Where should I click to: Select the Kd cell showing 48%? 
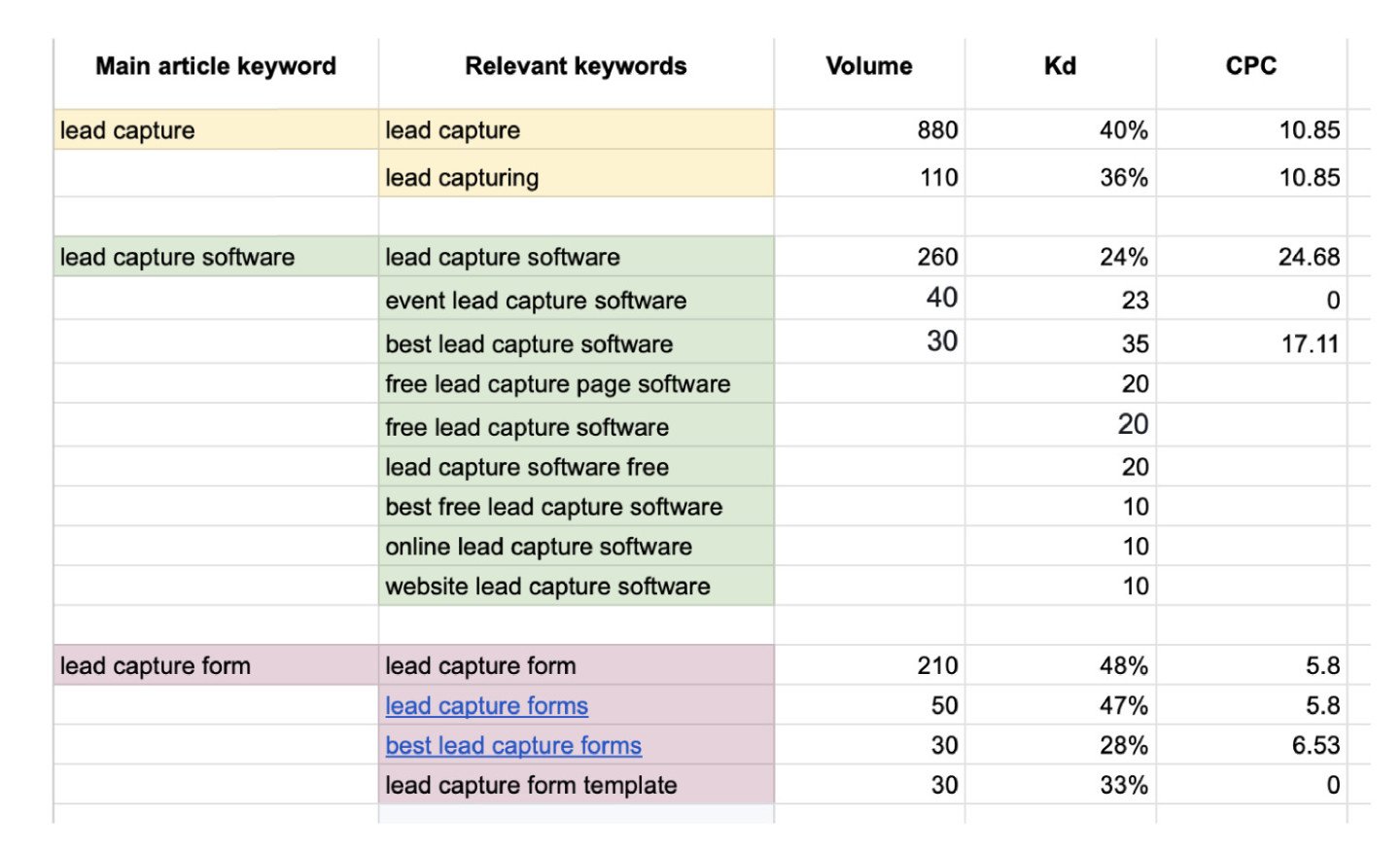tap(1061, 665)
